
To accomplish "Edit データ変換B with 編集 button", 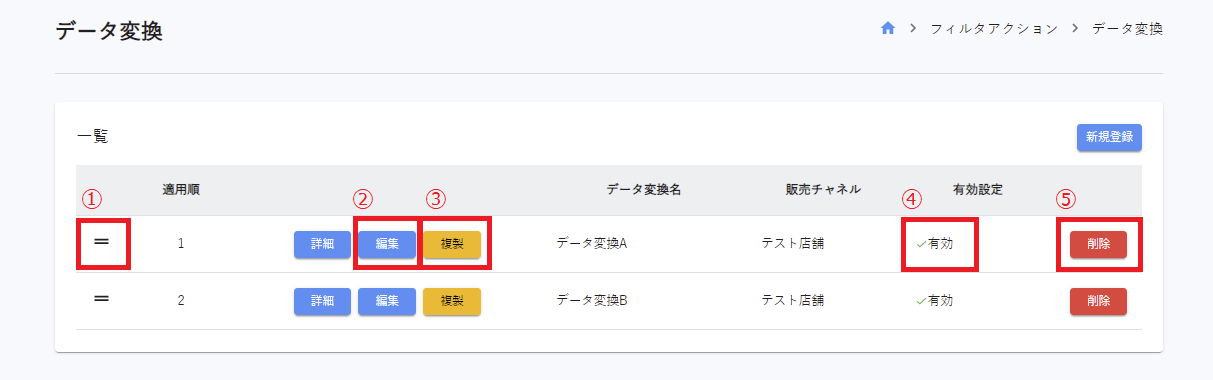I will click(387, 302).
